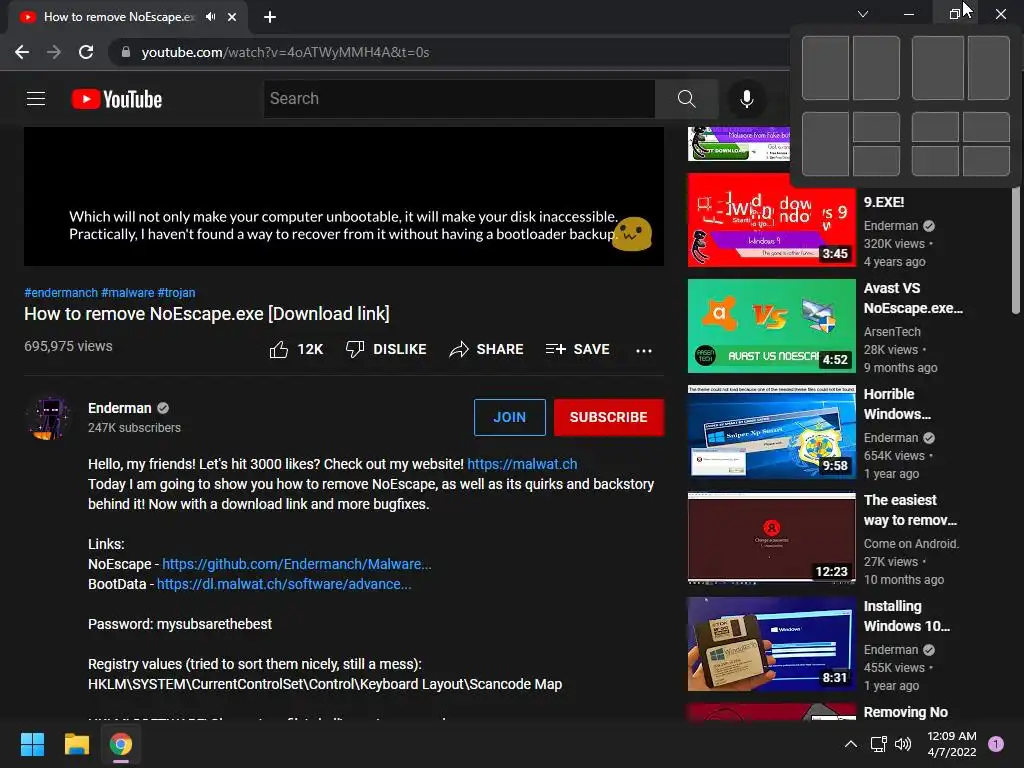This screenshot has width=1024, height=768.
Task: Start voice search with the microphone icon
Action: 746,99
